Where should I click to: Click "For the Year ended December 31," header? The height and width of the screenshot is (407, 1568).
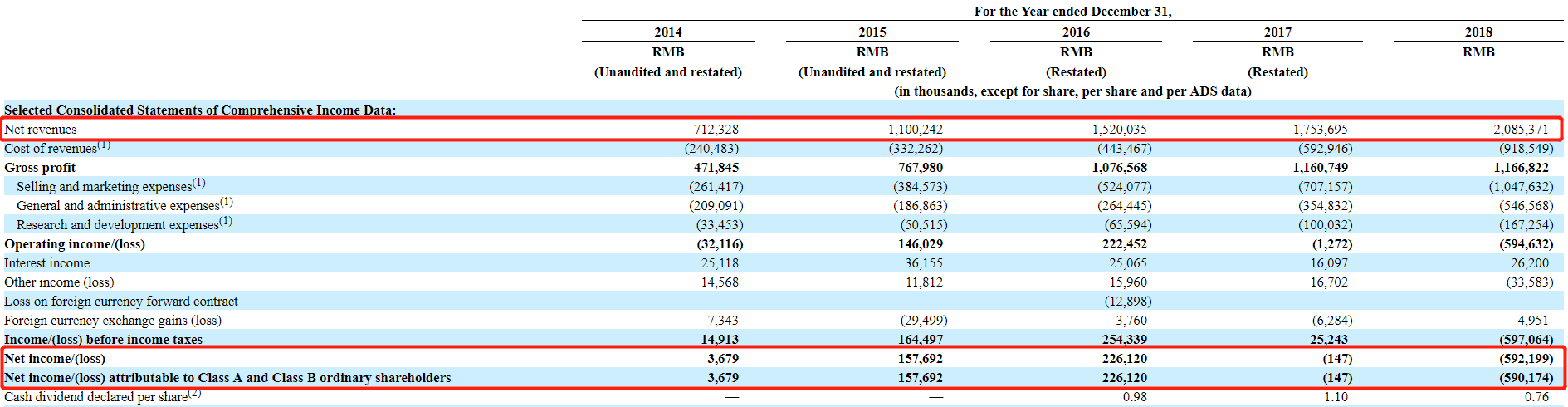point(1072,12)
